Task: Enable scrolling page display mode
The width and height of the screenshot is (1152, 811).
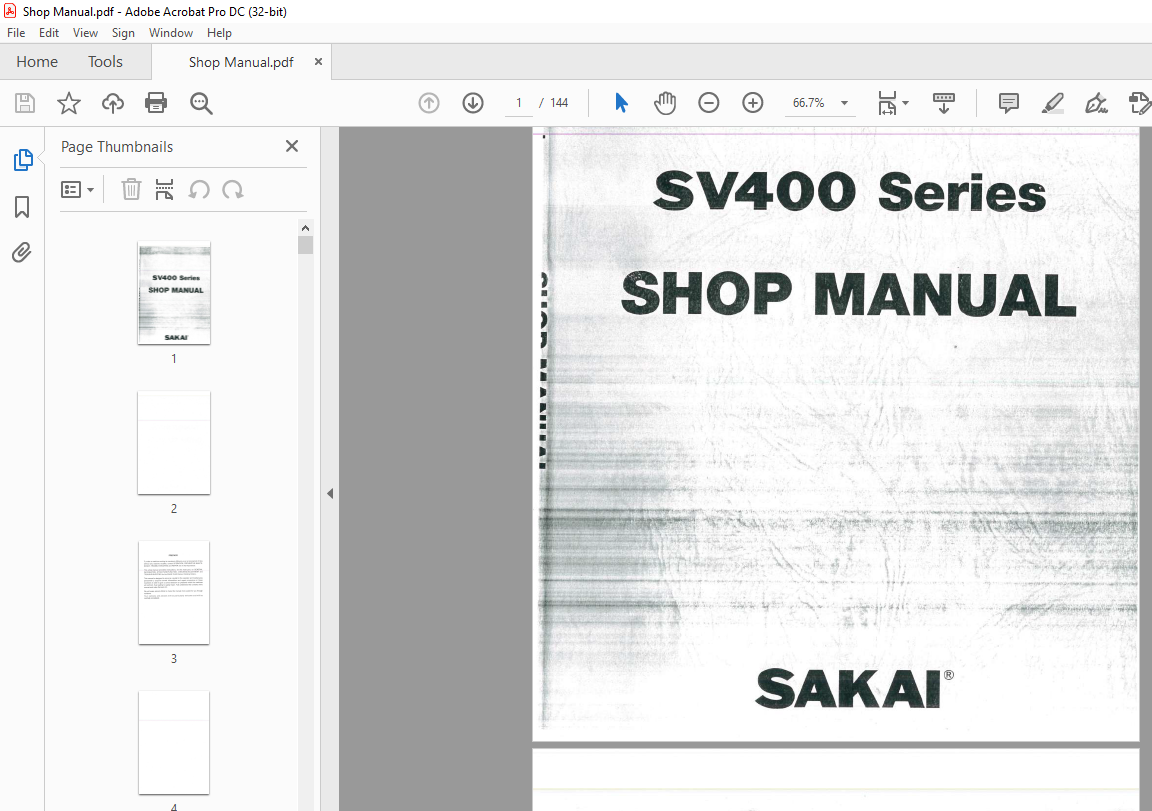Action: click(943, 103)
